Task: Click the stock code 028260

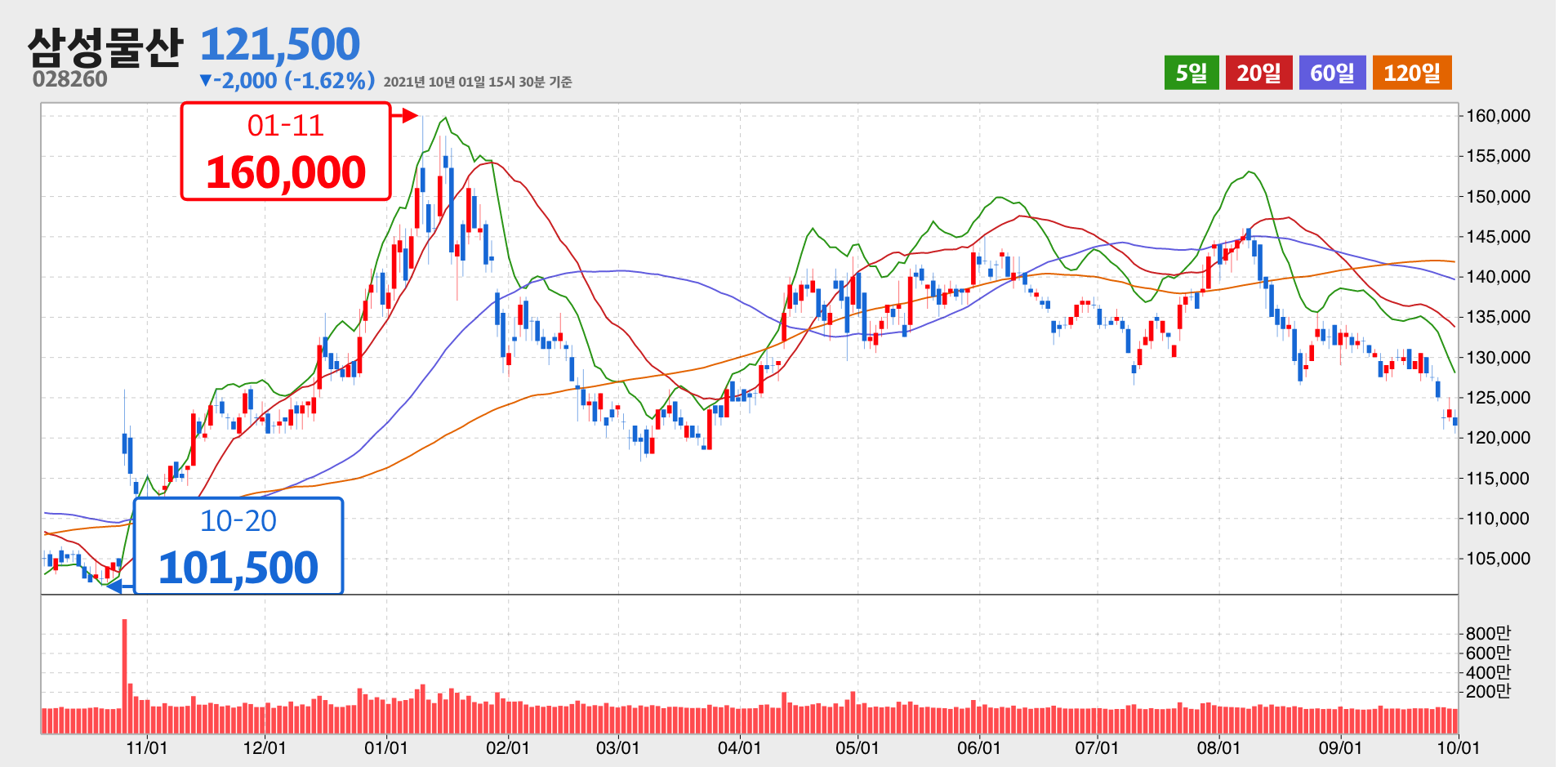Action: (70, 79)
